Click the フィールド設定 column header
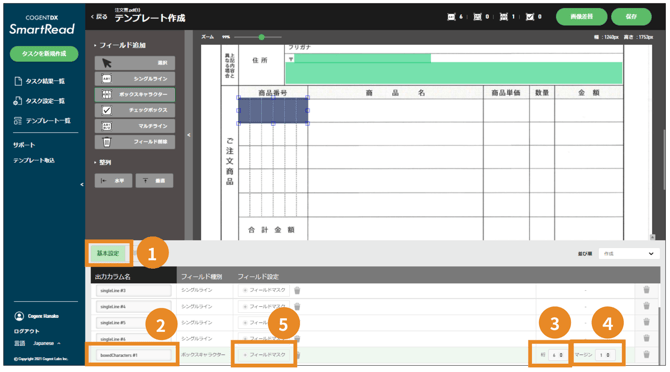 (258, 277)
